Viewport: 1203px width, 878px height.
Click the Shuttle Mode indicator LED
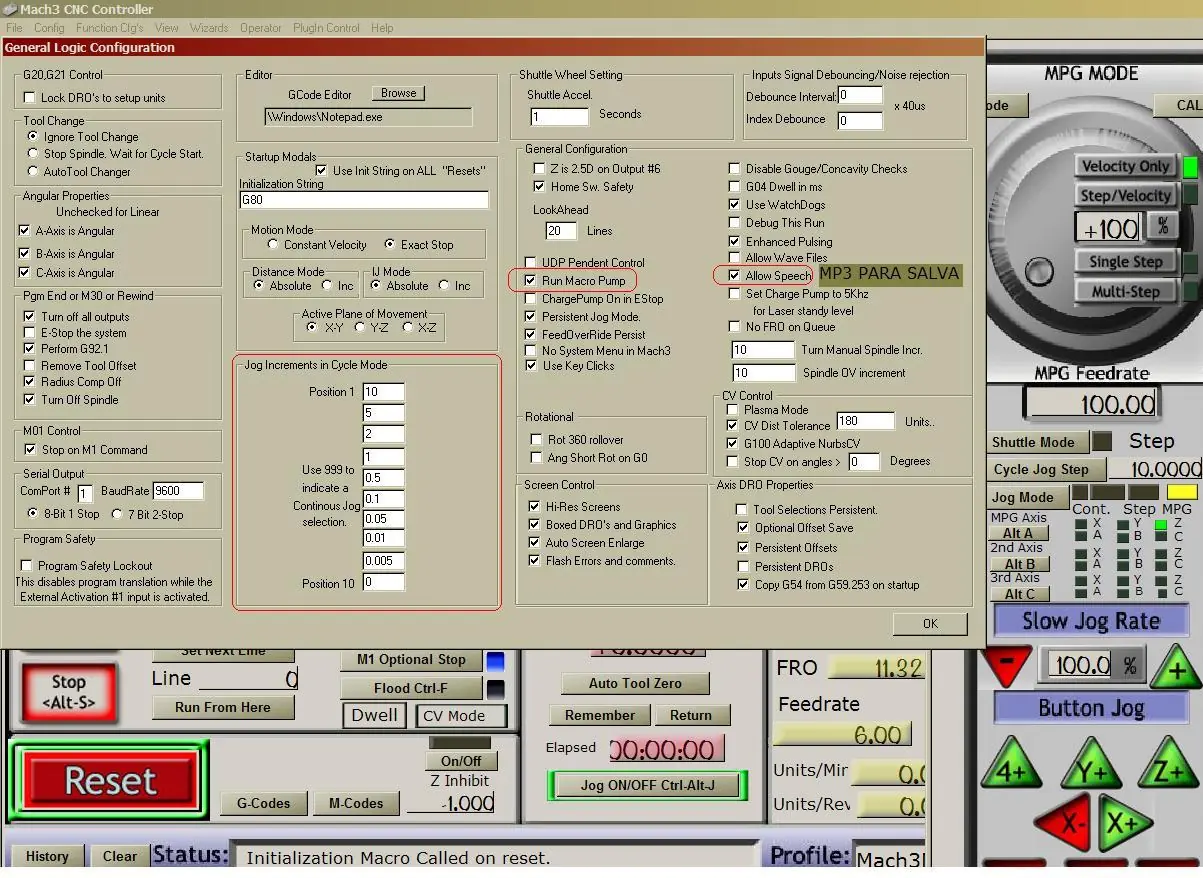click(1102, 441)
